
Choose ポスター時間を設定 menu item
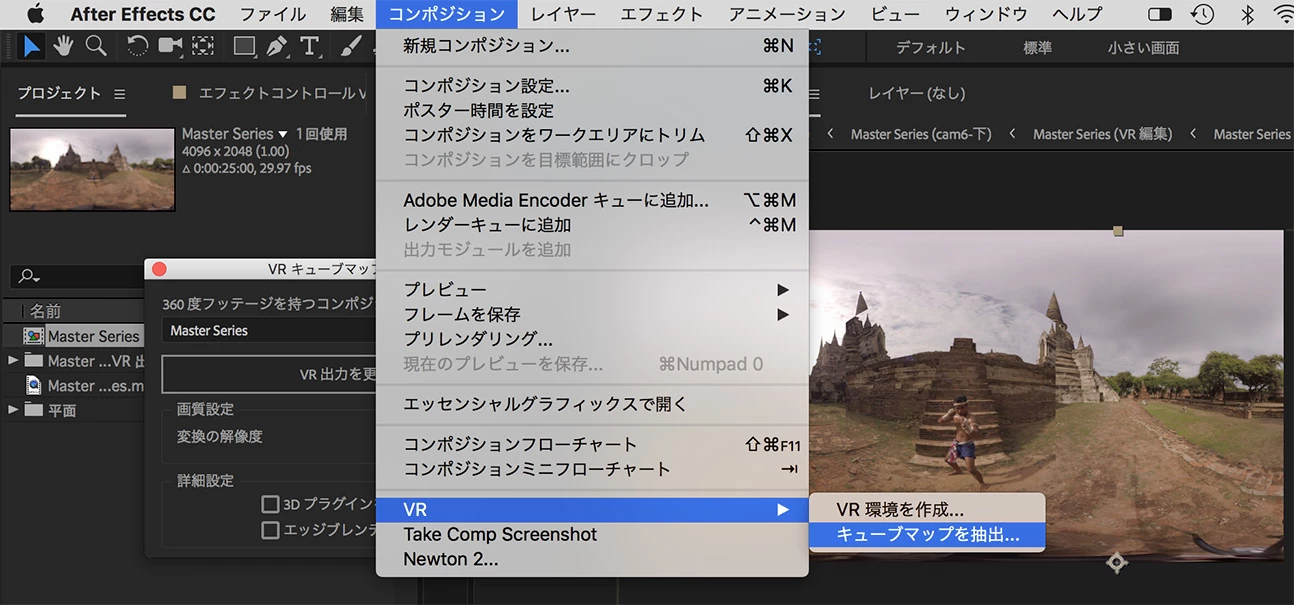click(x=592, y=111)
